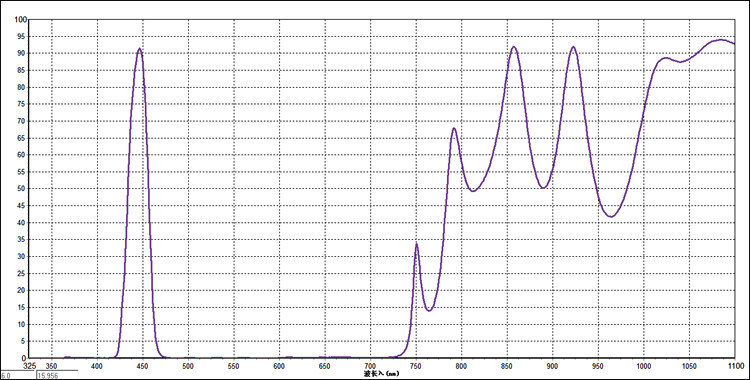The width and height of the screenshot is (750, 380).
Task: Click the curve valley near 890 nm
Action: coord(543,188)
